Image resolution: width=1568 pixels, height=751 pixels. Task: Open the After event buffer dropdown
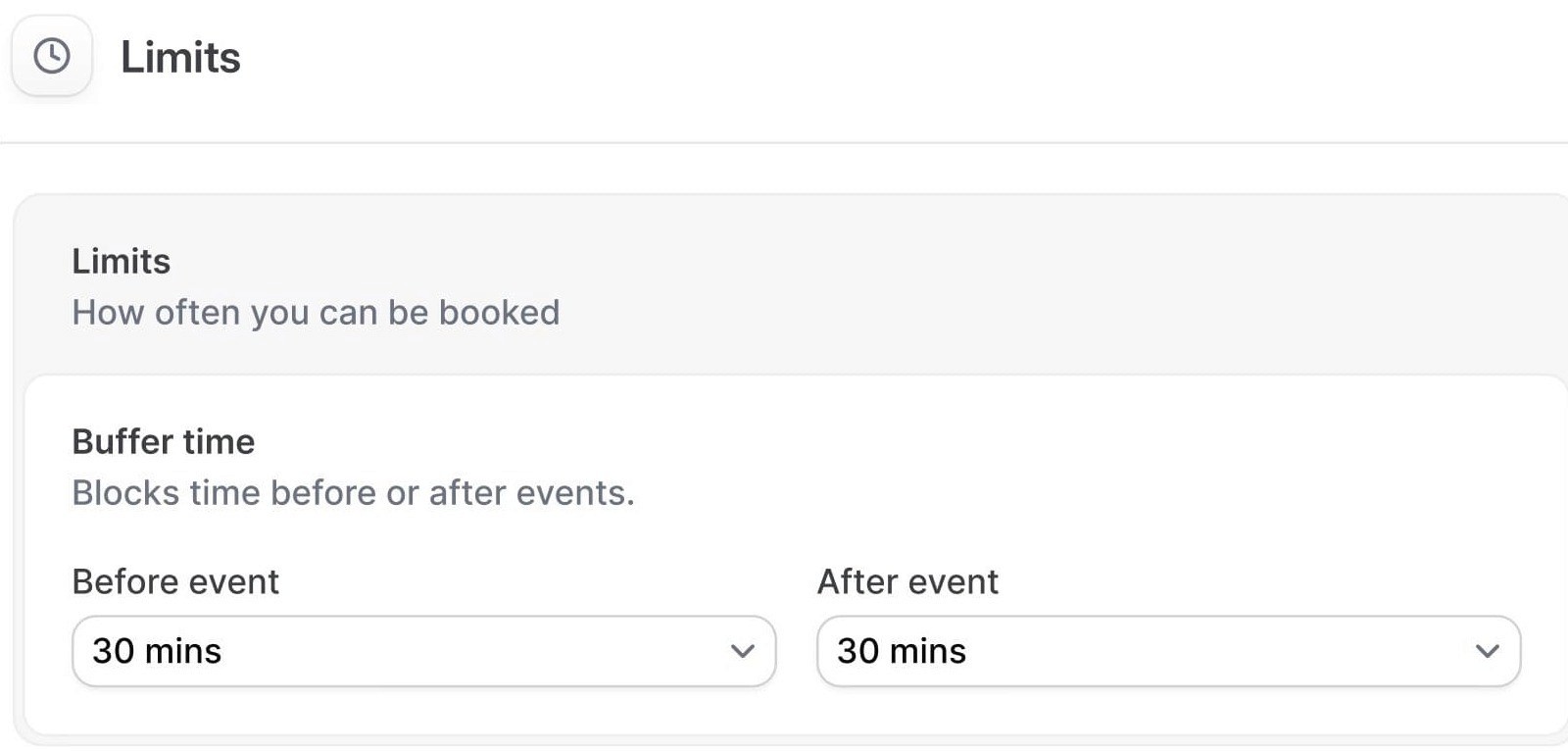pyautogui.click(x=1166, y=651)
